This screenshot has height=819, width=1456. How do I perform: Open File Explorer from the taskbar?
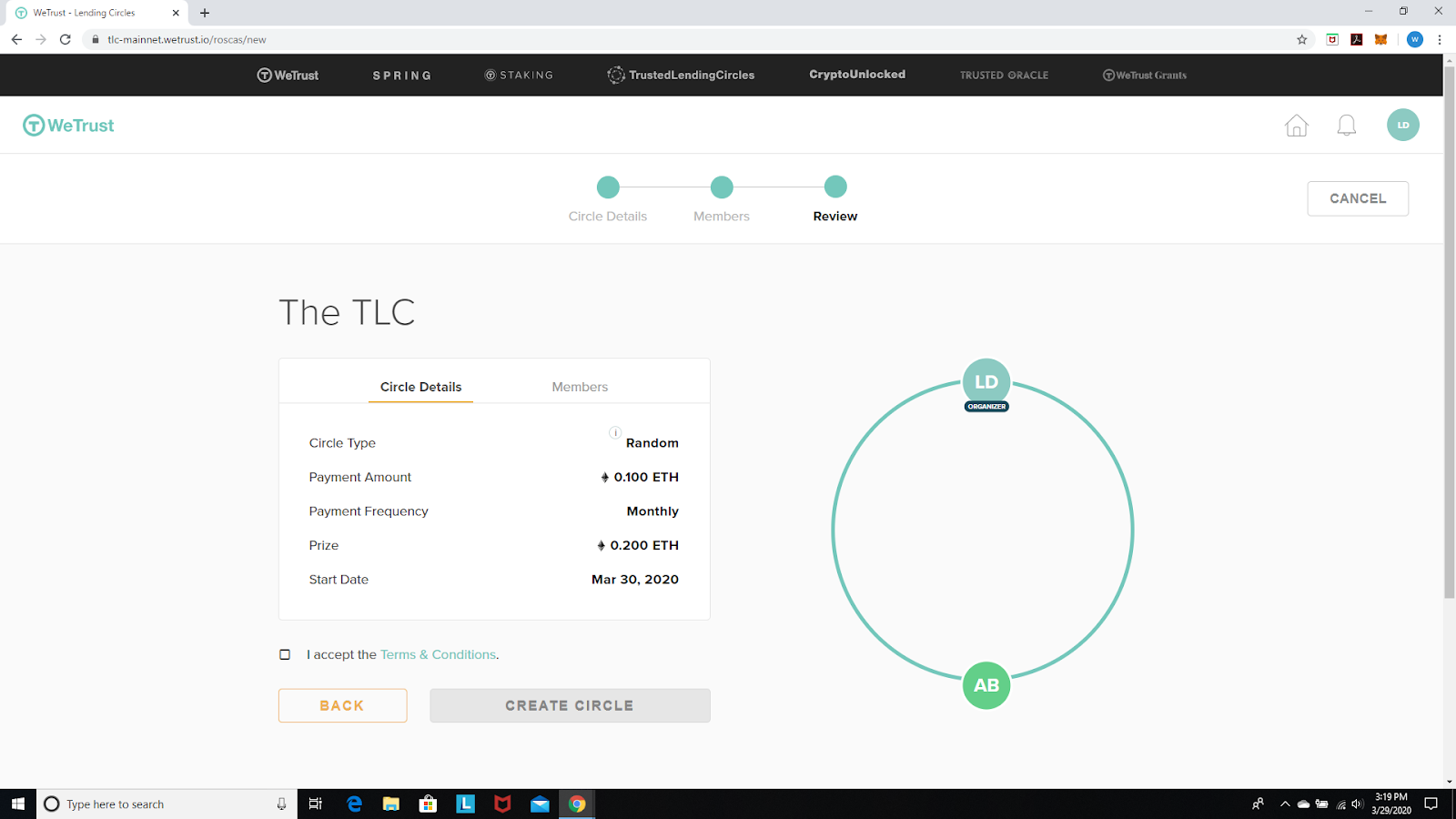click(x=391, y=804)
